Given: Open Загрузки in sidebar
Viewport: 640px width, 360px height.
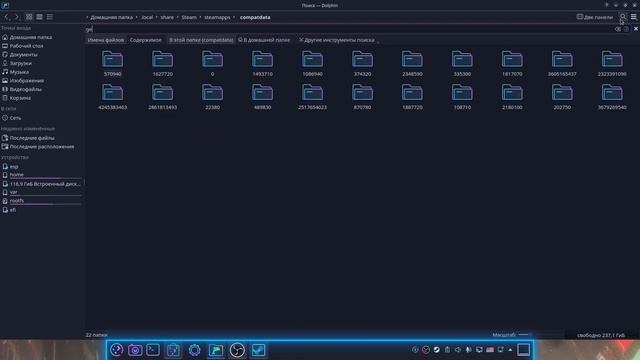Looking at the screenshot, I should pos(41,63).
